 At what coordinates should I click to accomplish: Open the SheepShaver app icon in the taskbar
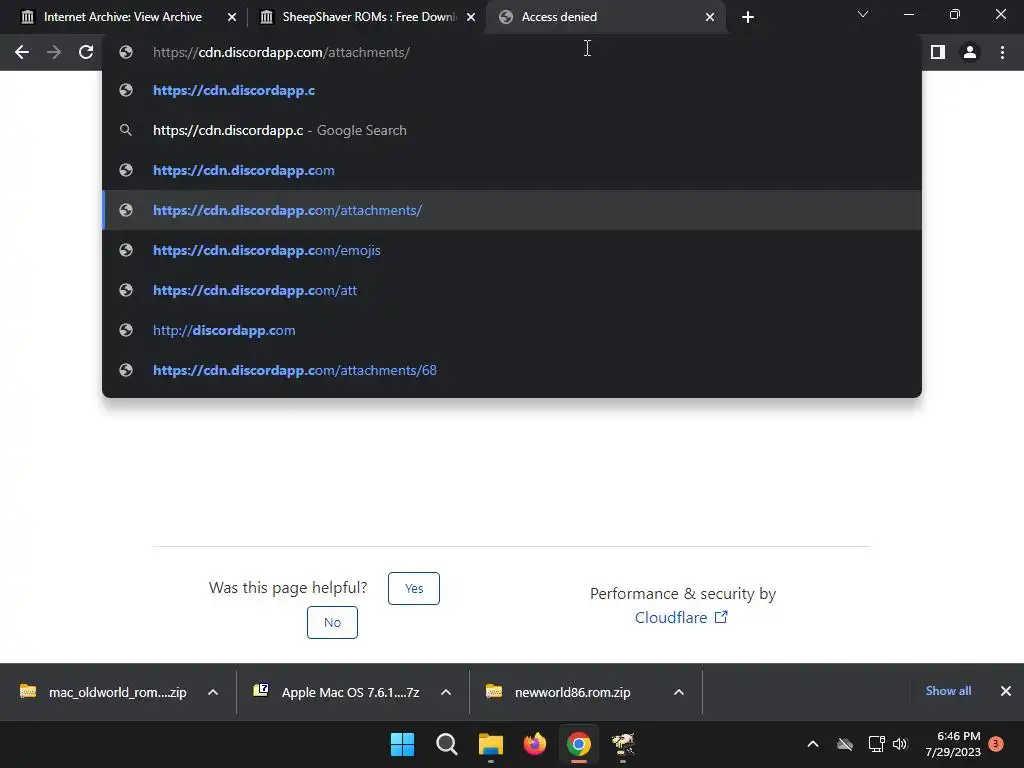point(623,744)
